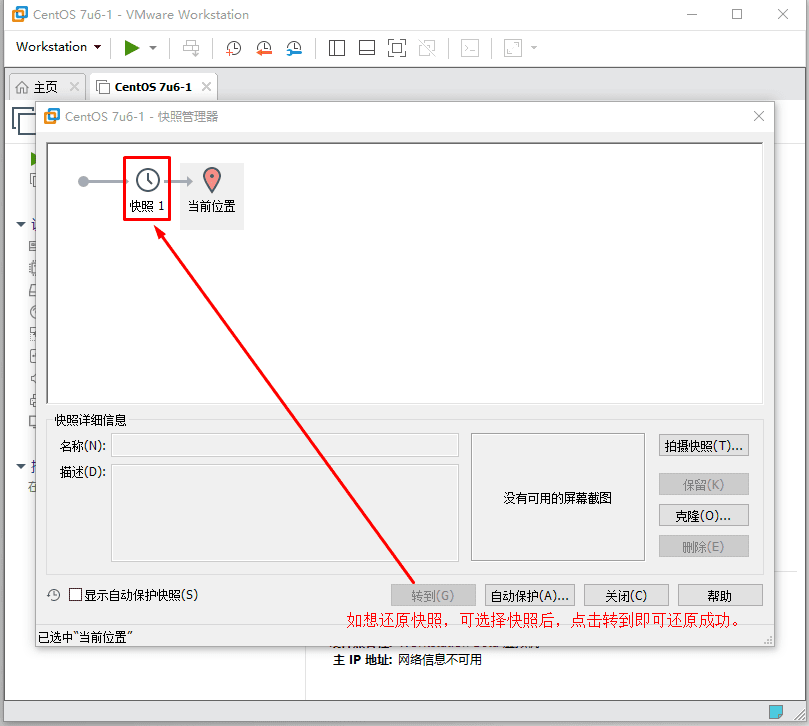
Task: Open the console view toolbar icon
Action: pyautogui.click(x=470, y=48)
